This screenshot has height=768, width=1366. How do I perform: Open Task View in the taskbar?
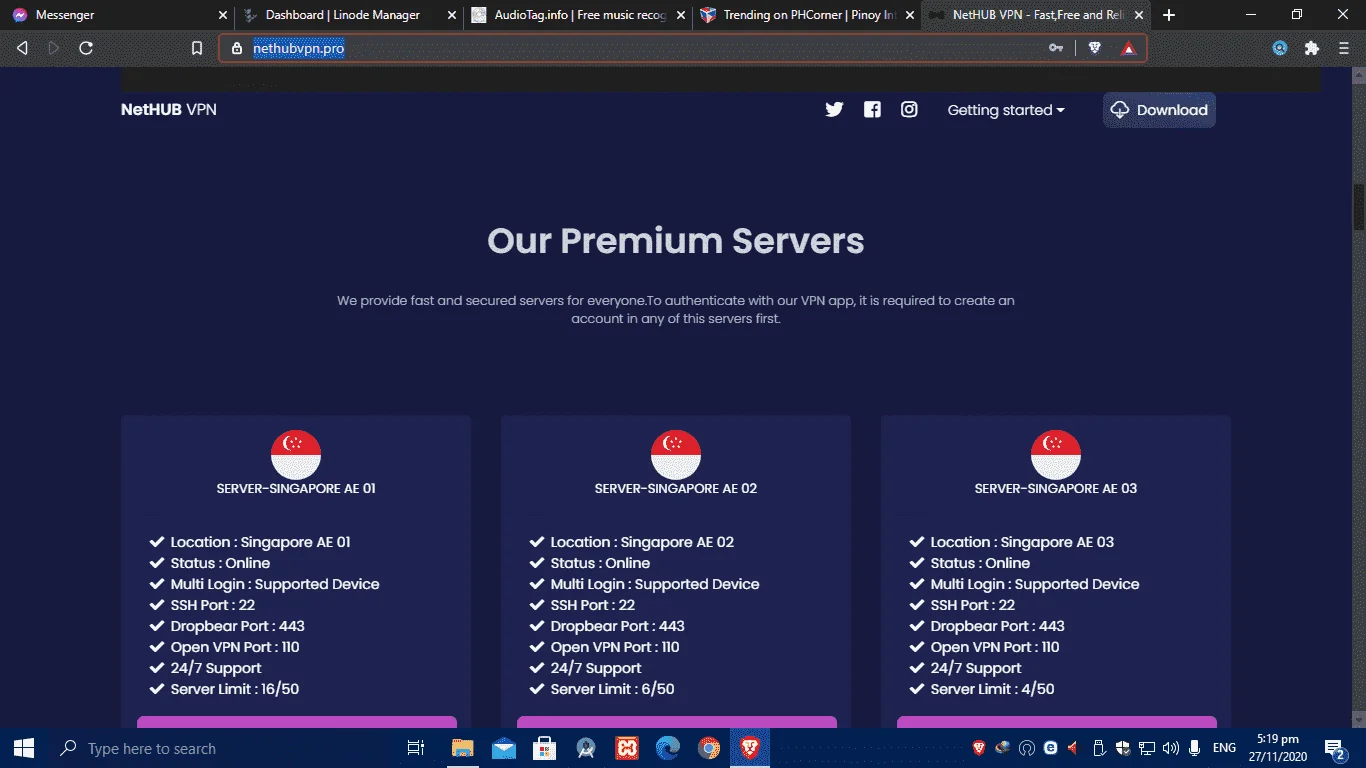tap(416, 748)
